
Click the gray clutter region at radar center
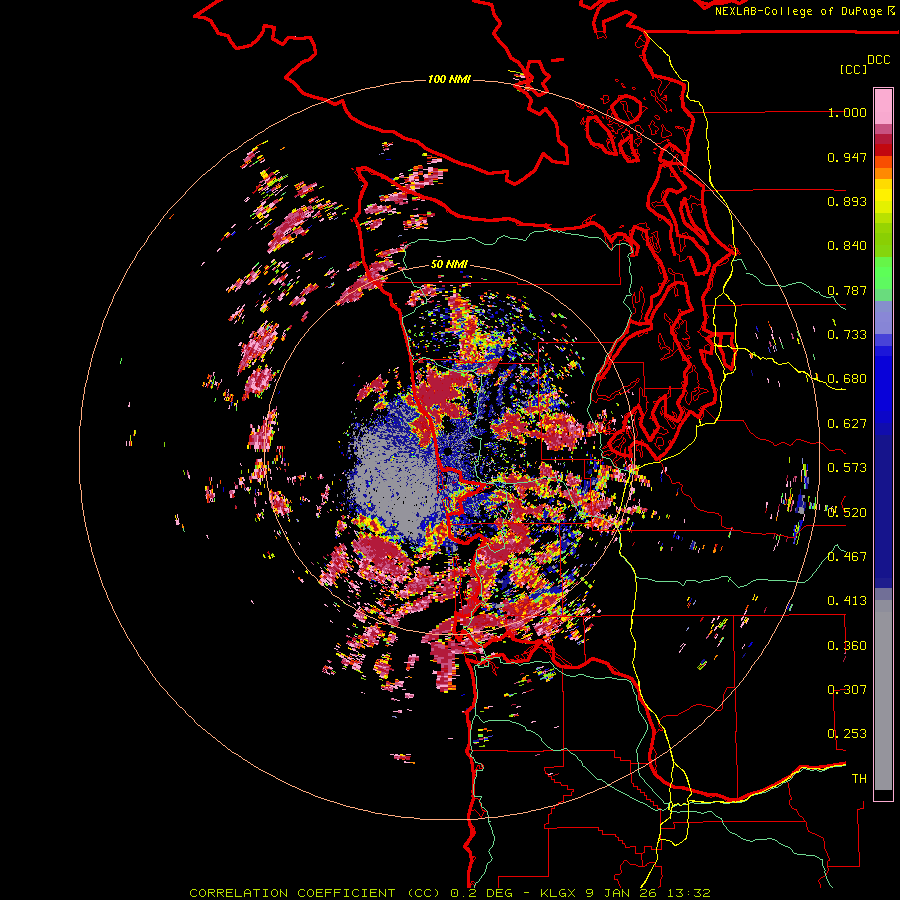pyautogui.click(x=396, y=482)
